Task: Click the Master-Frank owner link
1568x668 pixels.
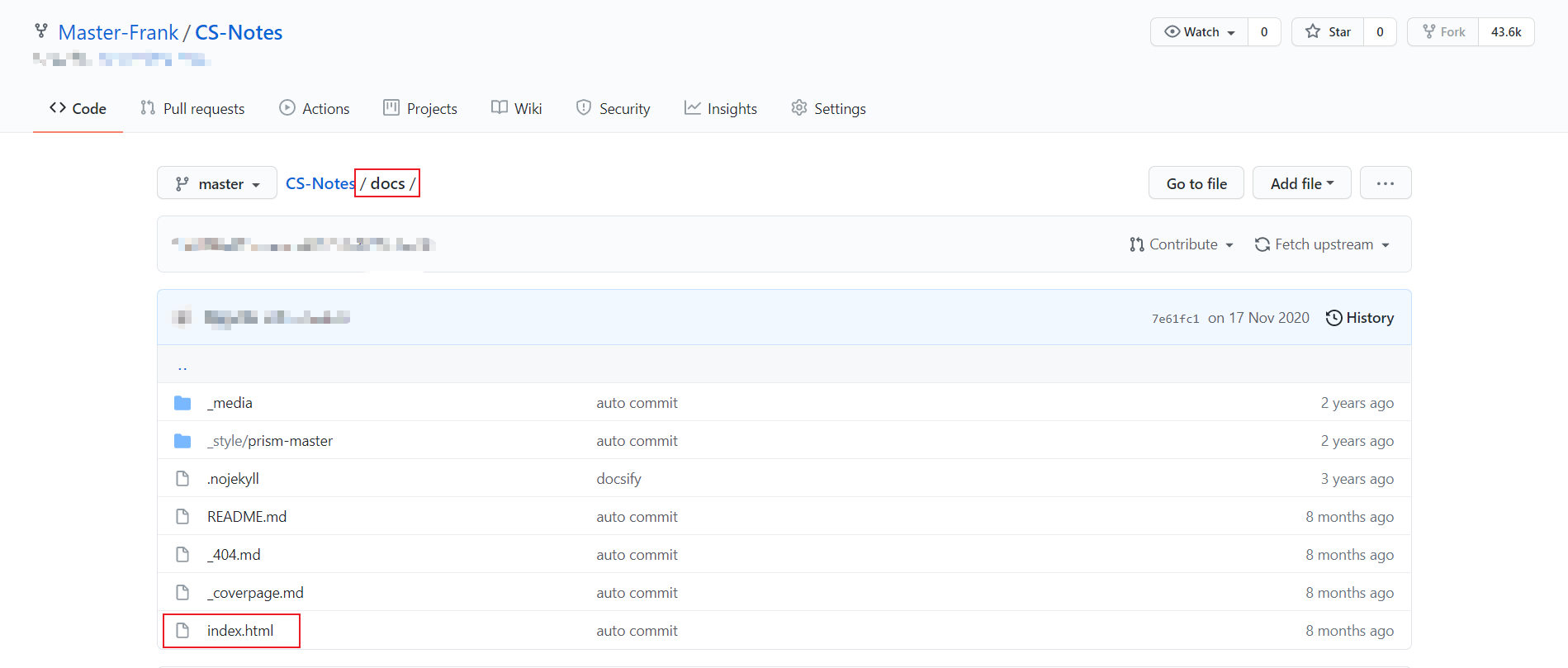Action: (x=118, y=32)
